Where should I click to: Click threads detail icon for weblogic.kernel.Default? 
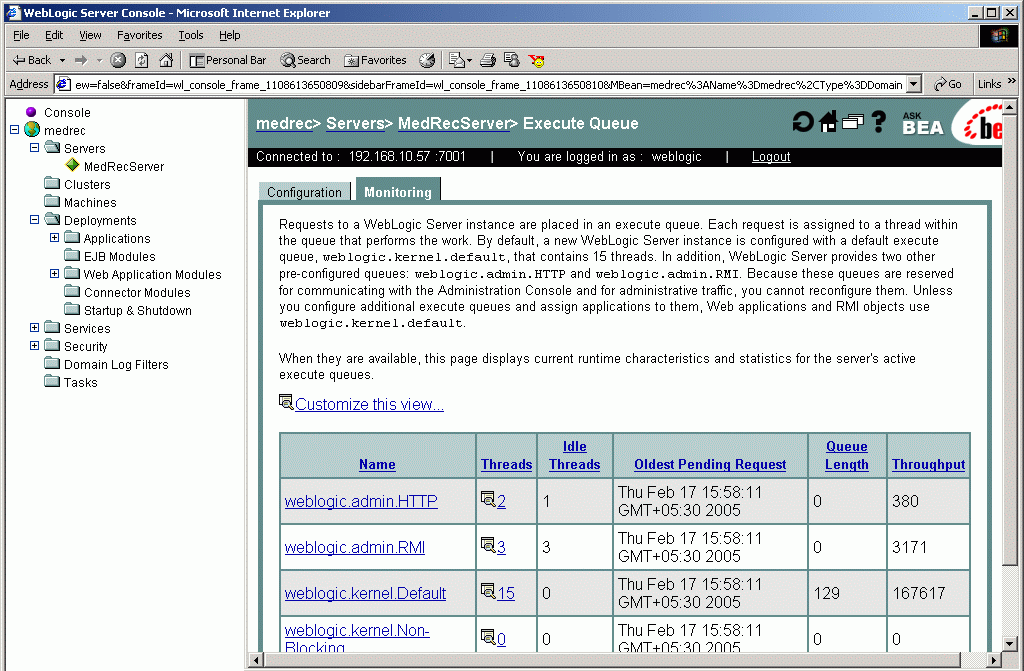click(487, 591)
